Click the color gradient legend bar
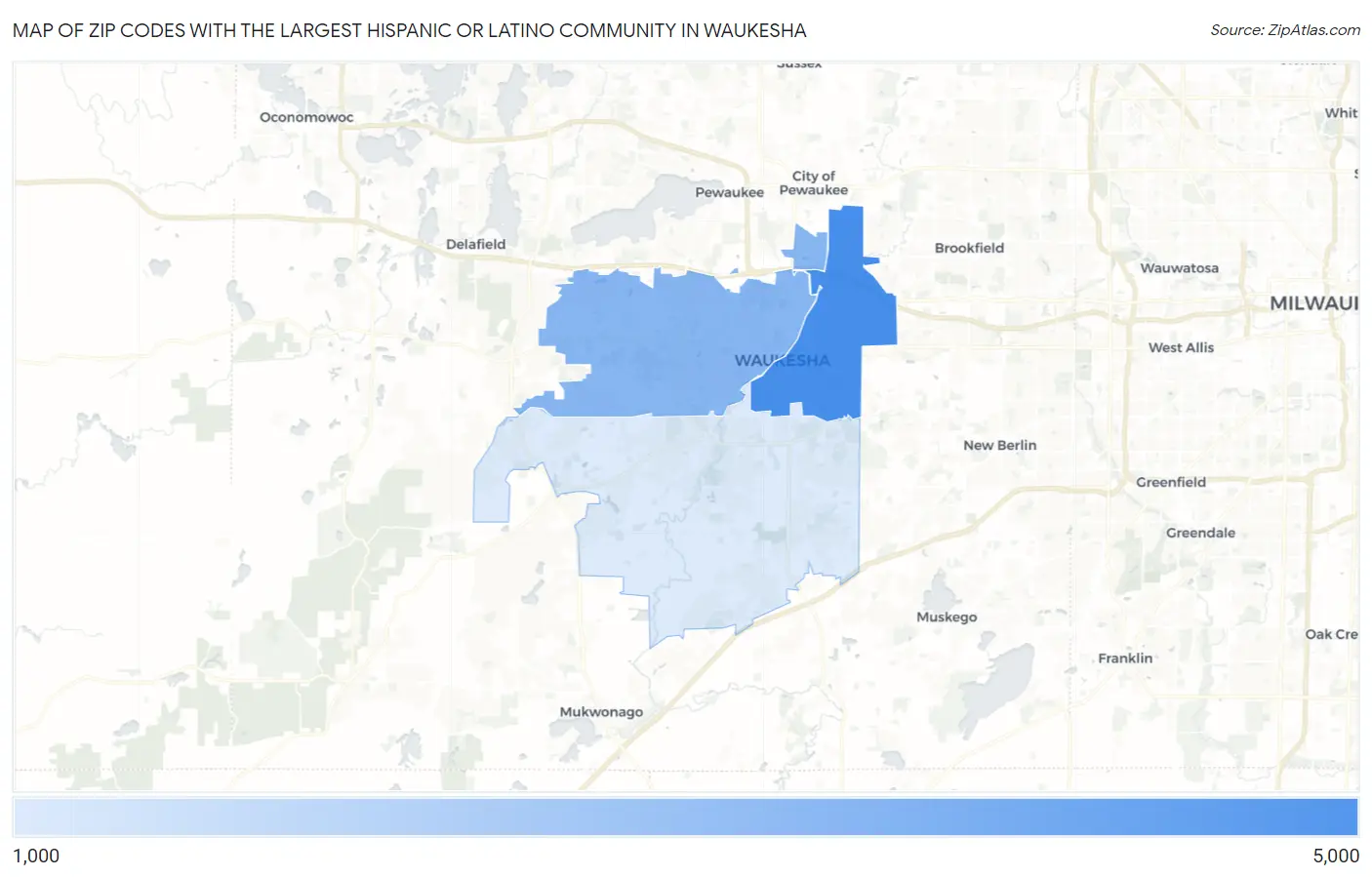 [x=685, y=817]
